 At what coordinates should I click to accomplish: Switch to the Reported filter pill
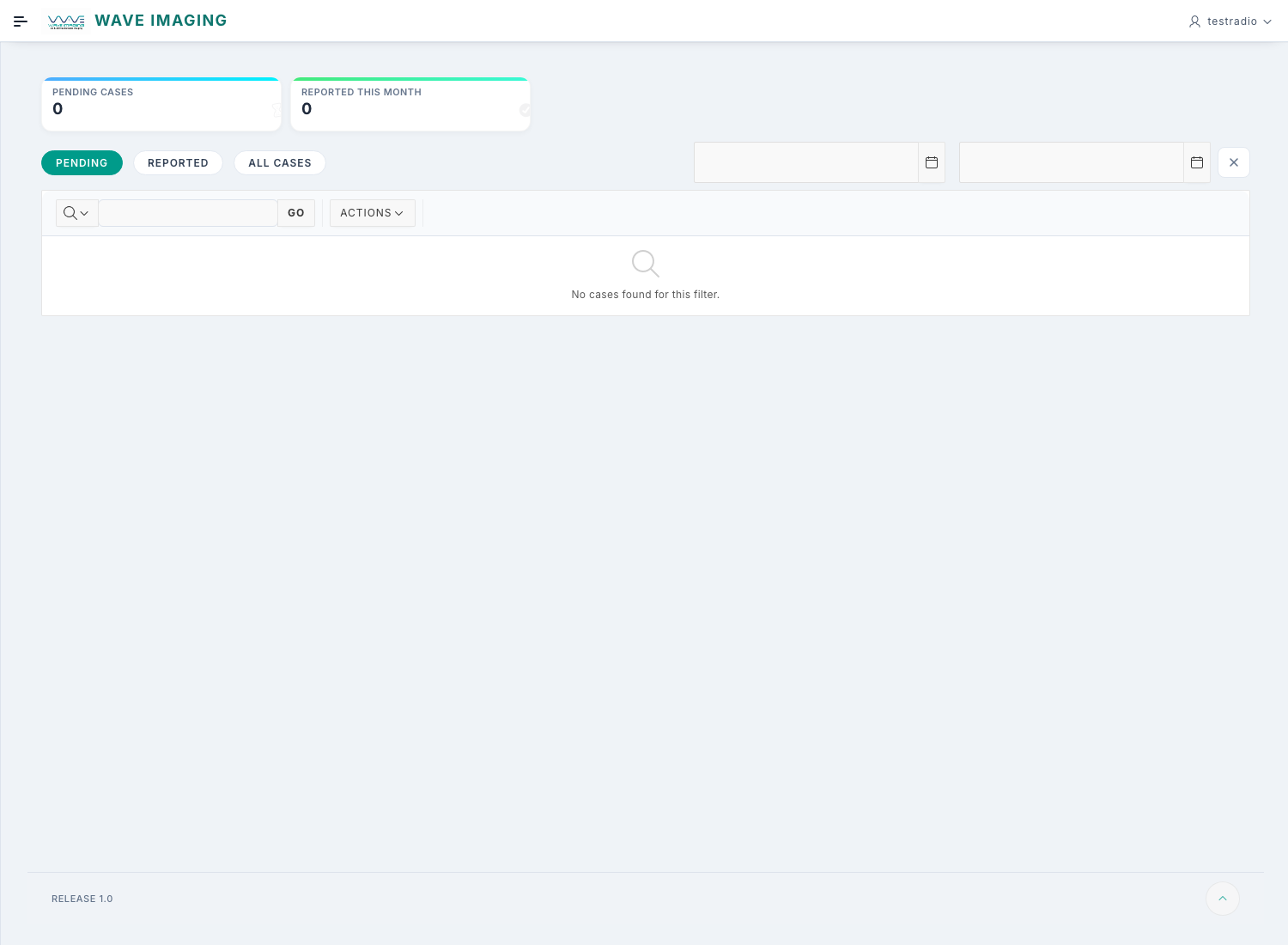(178, 163)
